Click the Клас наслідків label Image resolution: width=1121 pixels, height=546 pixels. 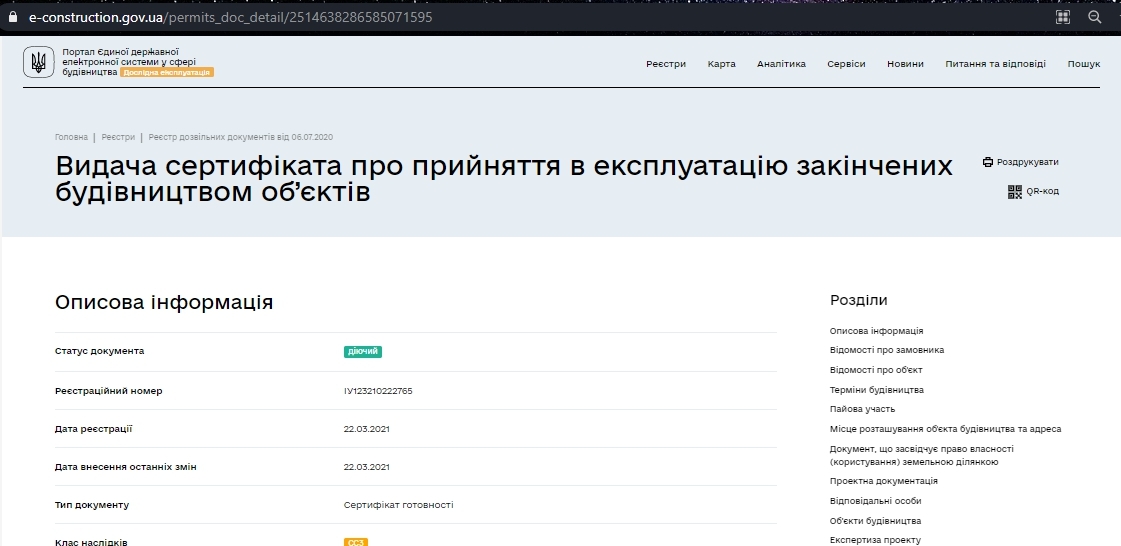click(x=92, y=542)
